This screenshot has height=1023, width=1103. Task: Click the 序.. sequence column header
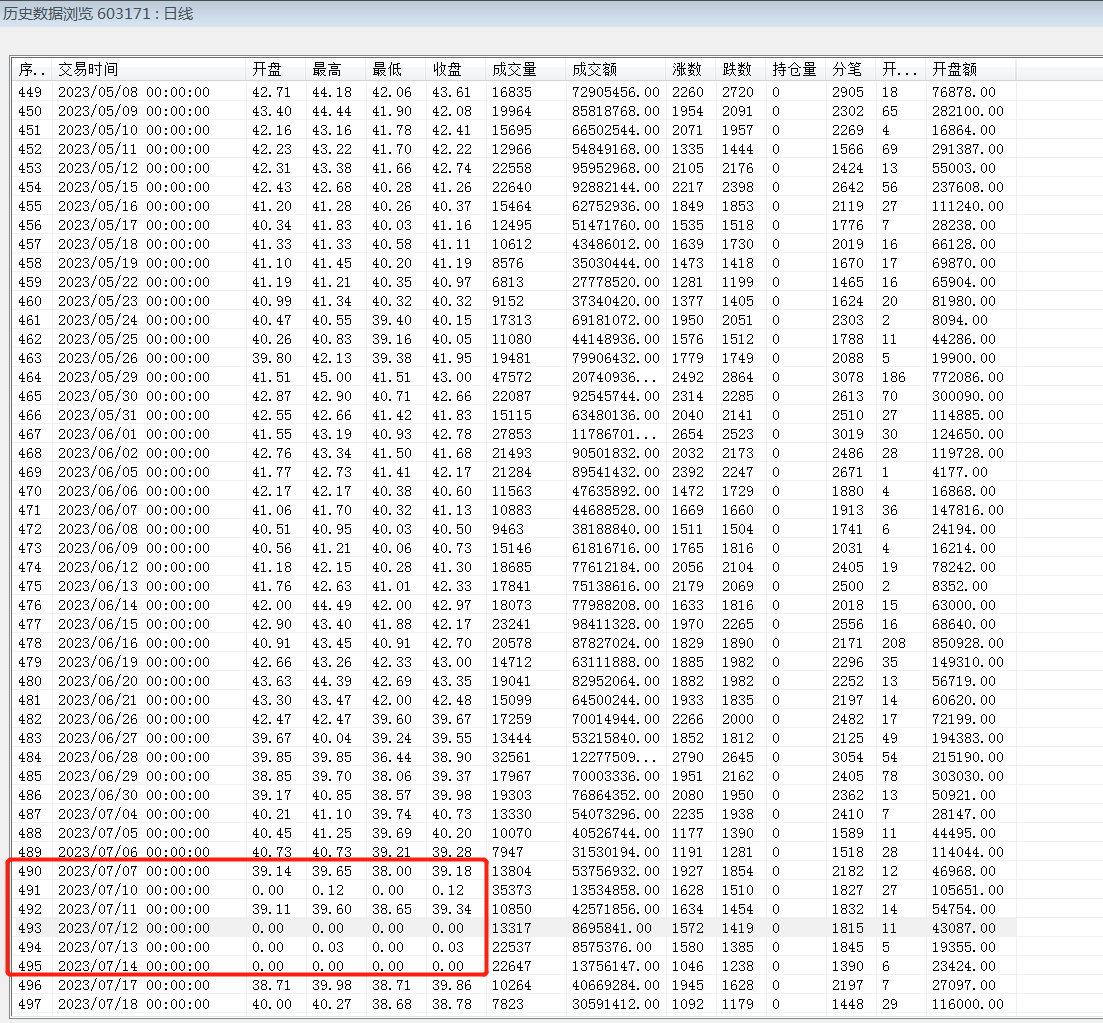click(32, 70)
